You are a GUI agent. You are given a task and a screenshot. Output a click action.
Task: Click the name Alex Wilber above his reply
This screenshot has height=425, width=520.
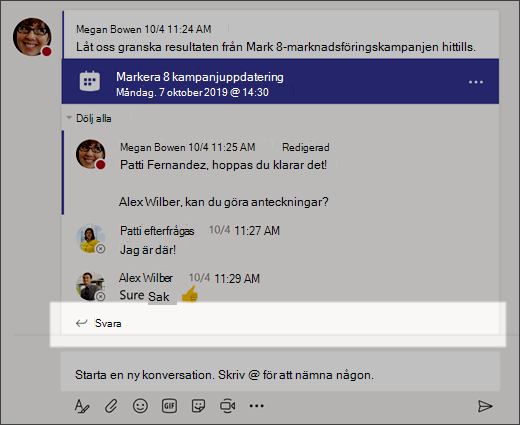coord(146,278)
